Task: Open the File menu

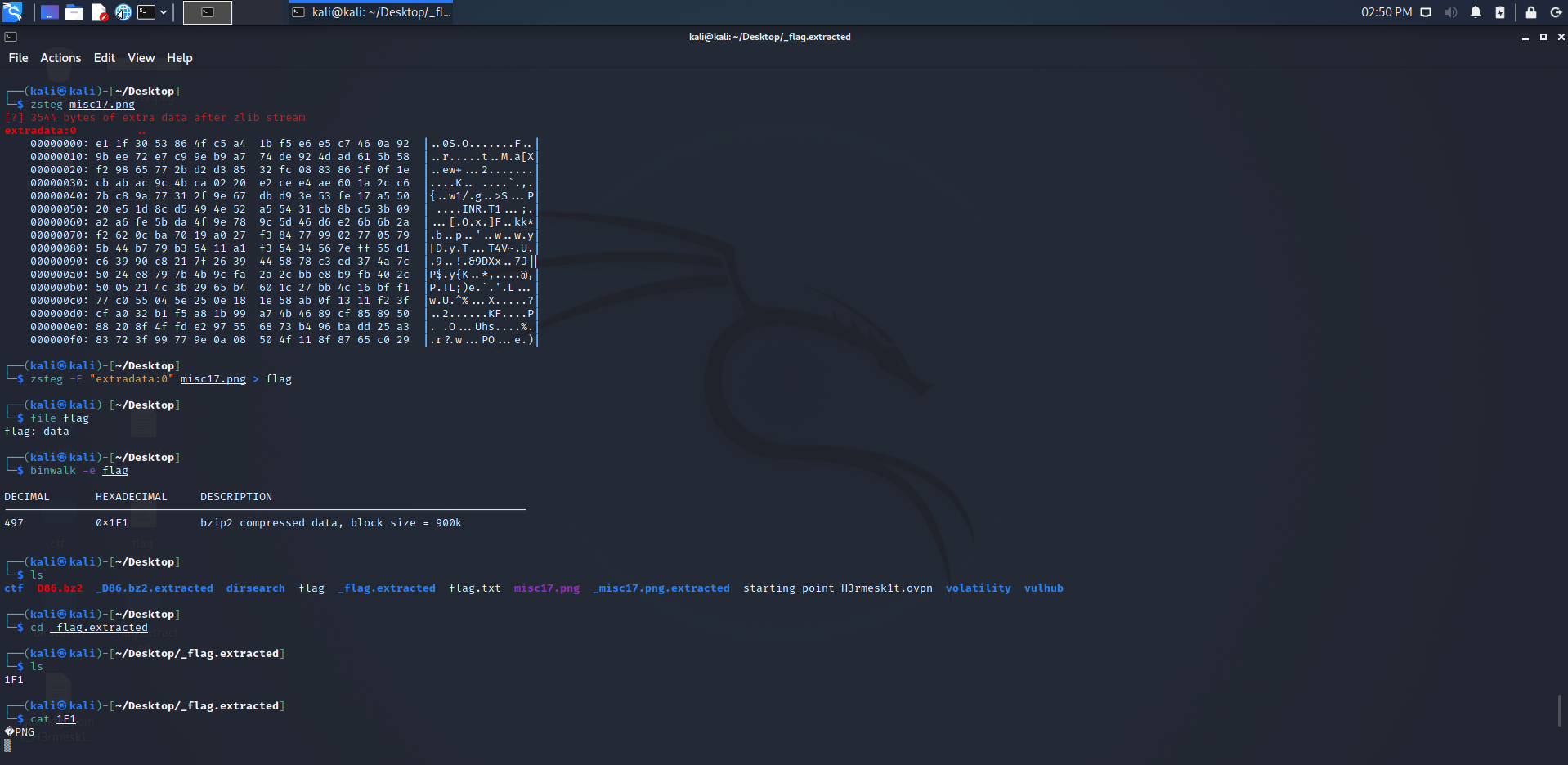Action: (18, 58)
